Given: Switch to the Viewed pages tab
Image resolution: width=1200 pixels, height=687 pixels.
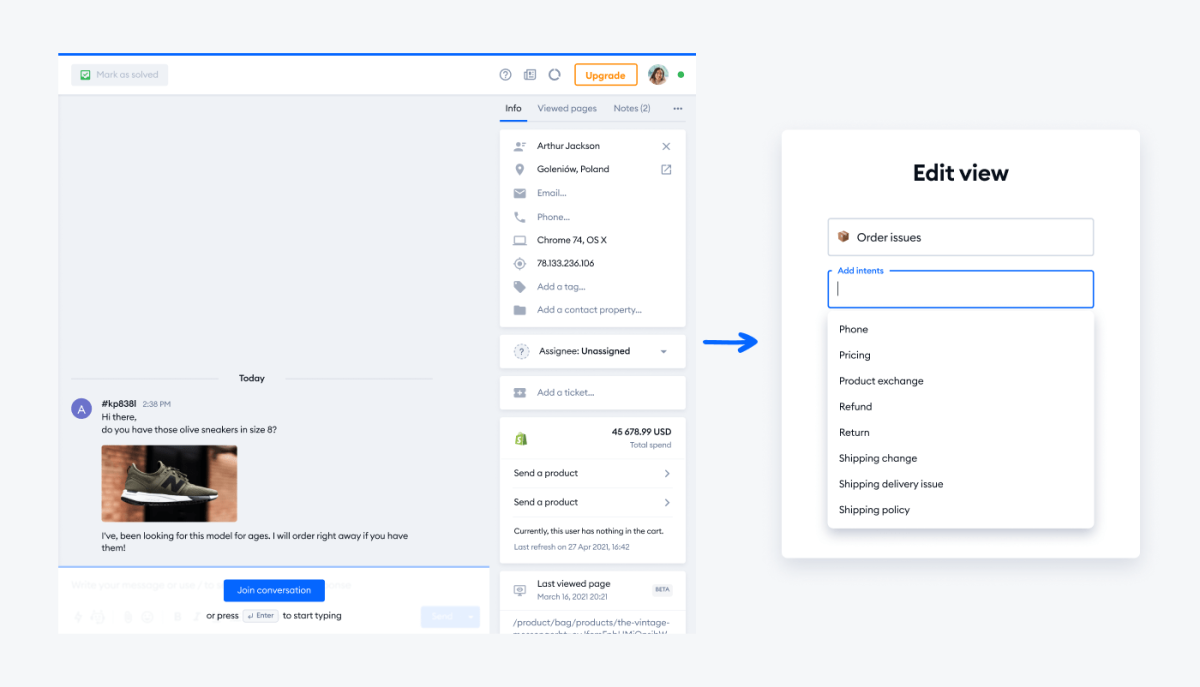Looking at the screenshot, I should [566, 108].
